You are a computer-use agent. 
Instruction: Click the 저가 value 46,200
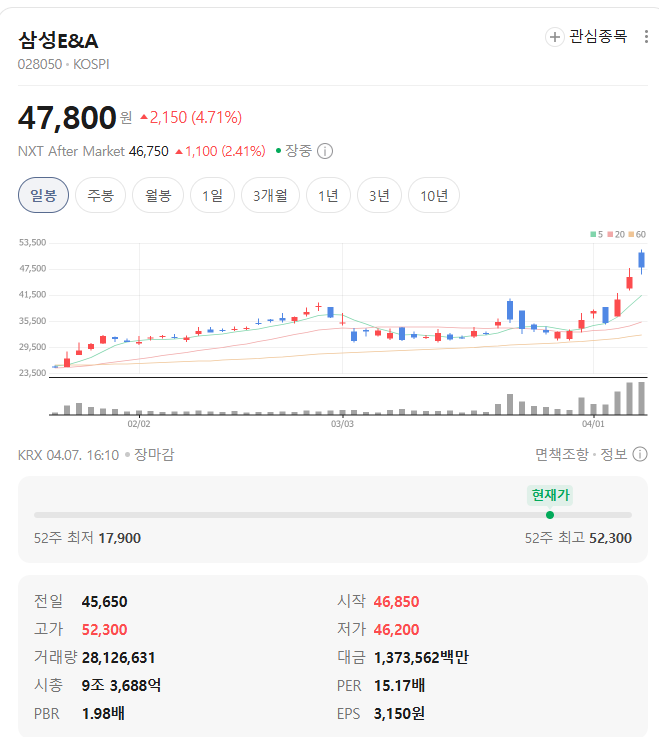pyautogui.click(x=396, y=629)
